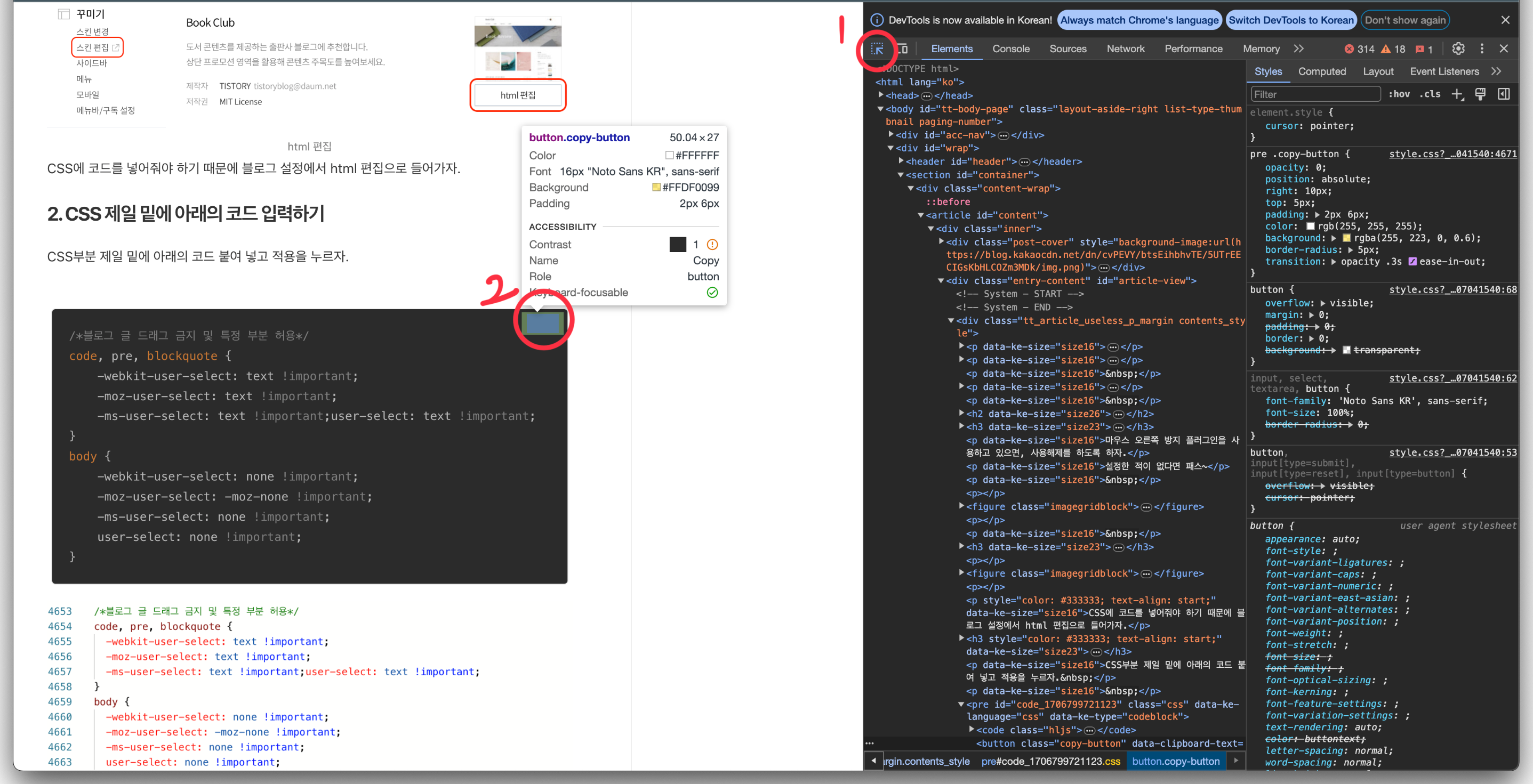Toggle :hov element state panel
The image size is (1533, 784).
click(1399, 94)
